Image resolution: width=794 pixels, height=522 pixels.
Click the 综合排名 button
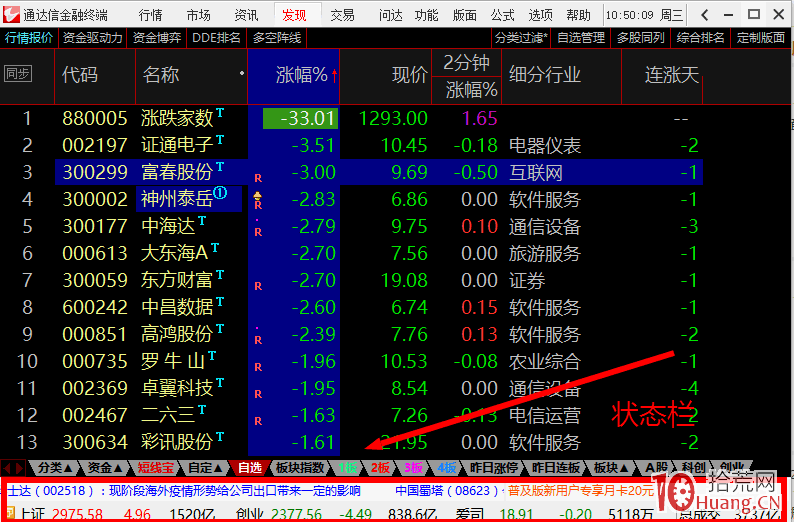(700, 38)
